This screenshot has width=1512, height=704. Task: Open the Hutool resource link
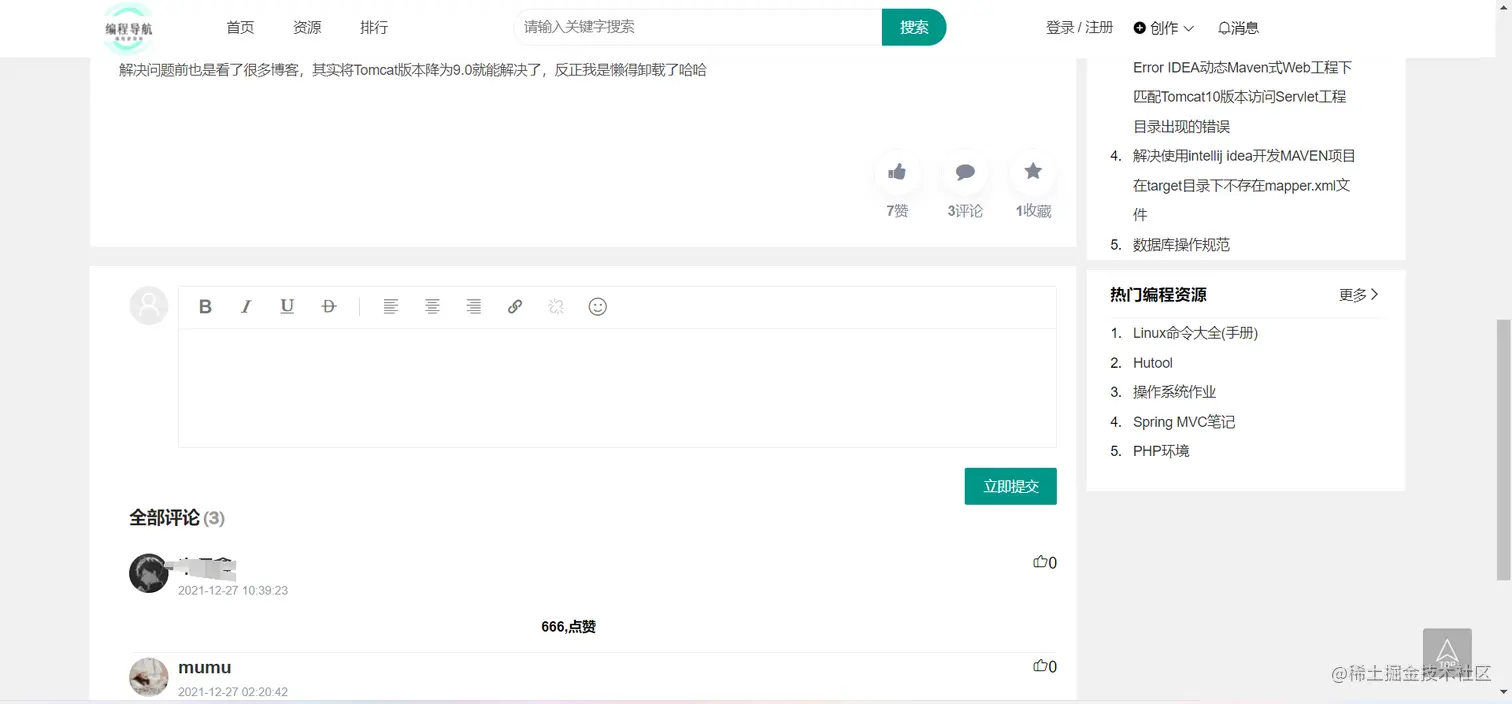coord(1153,363)
